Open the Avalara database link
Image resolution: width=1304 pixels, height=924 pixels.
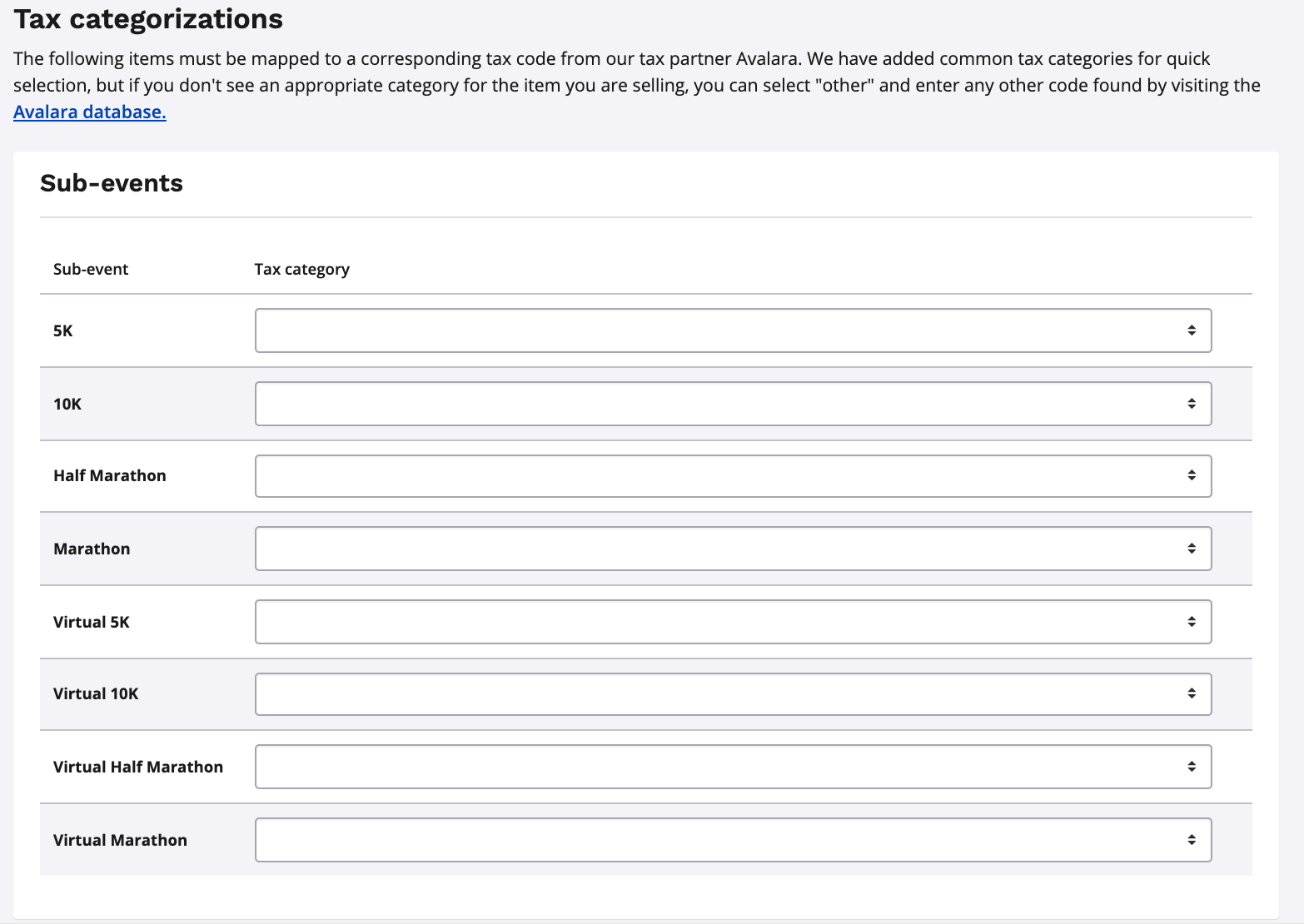[x=89, y=112]
